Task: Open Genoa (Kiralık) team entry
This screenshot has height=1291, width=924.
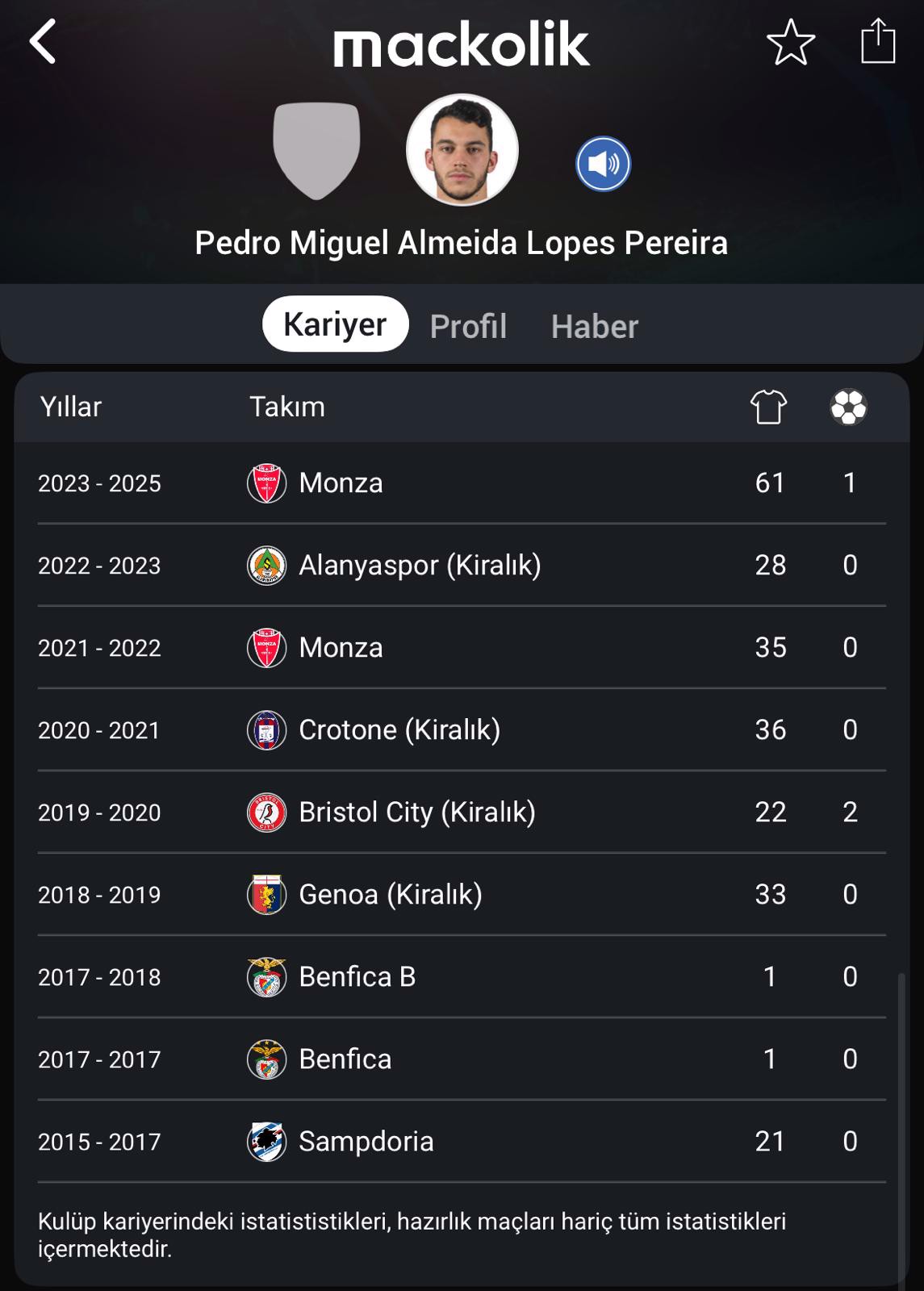Action: tap(391, 894)
